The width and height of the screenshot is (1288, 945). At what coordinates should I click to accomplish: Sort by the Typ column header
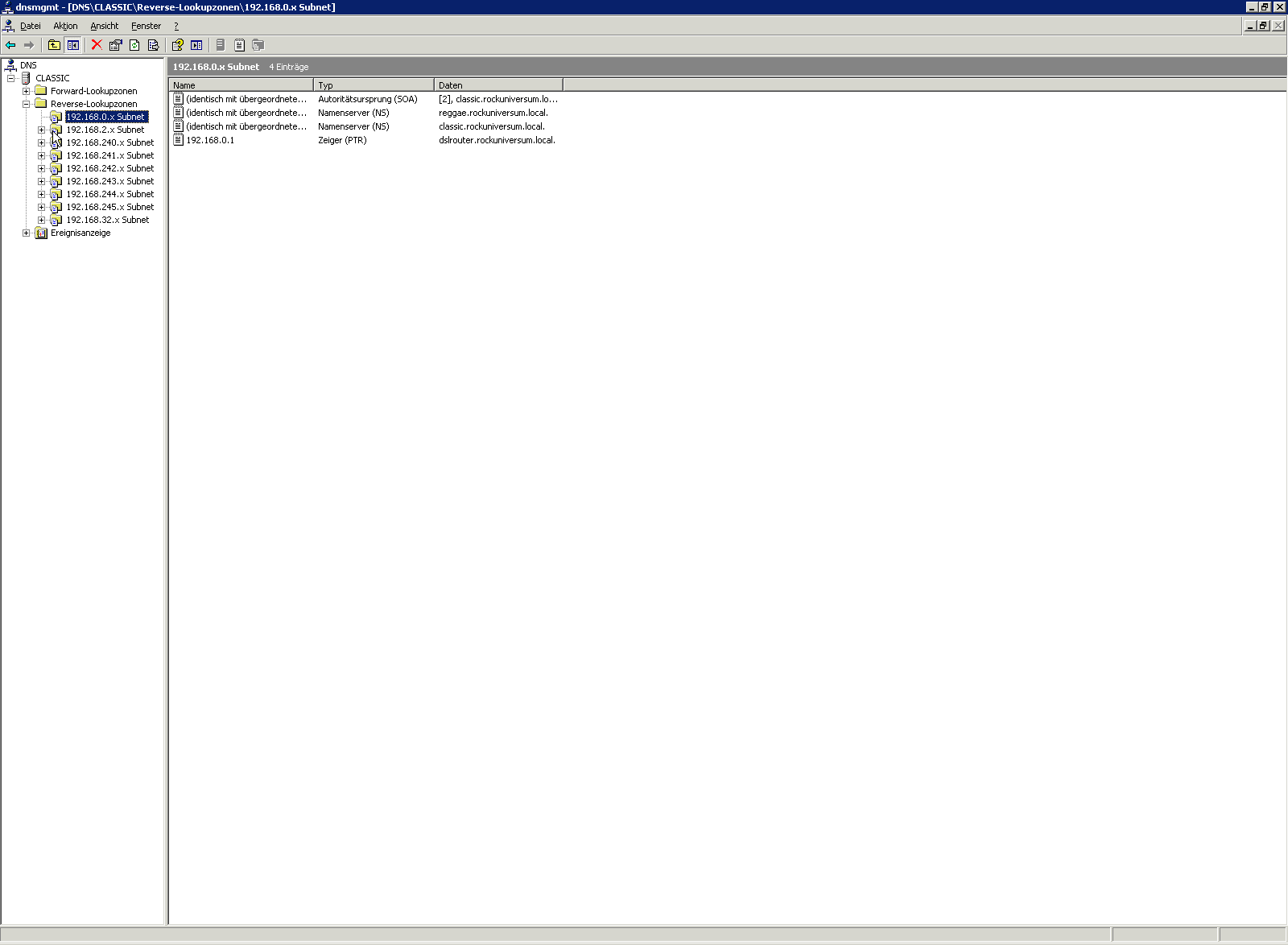[x=374, y=85]
